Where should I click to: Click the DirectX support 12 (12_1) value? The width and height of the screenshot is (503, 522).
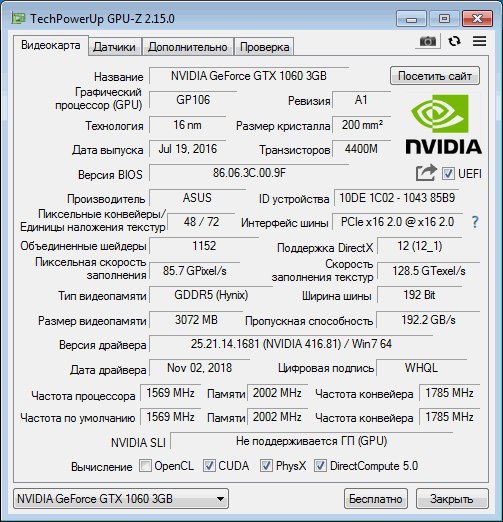pos(420,246)
